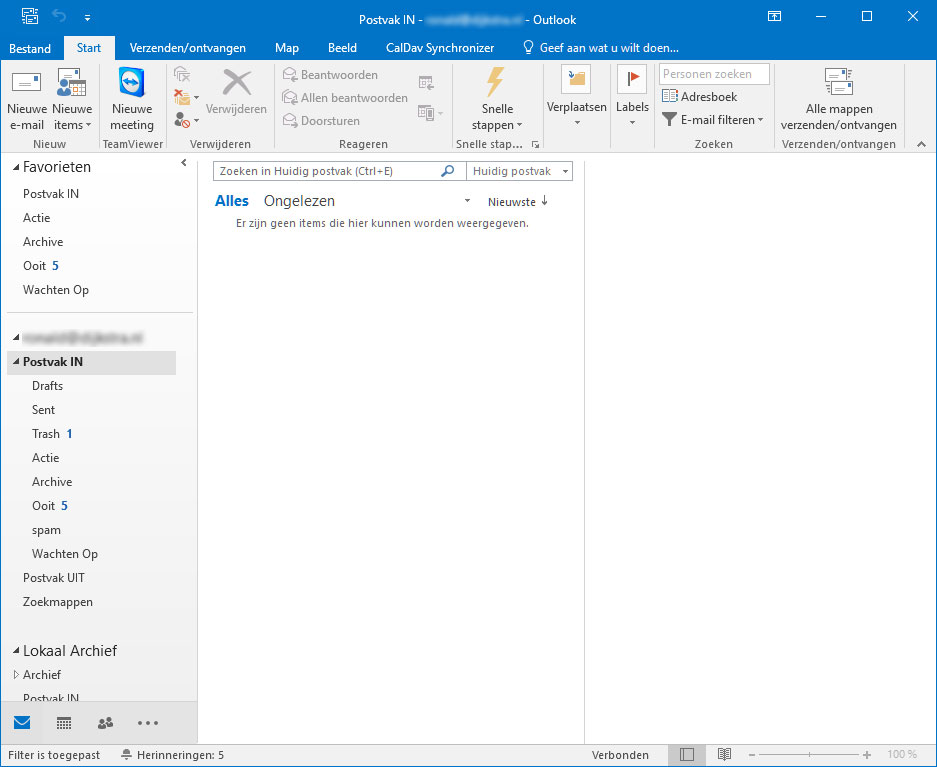Open the People contacts icon
The image size is (937, 767).
coord(106,723)
